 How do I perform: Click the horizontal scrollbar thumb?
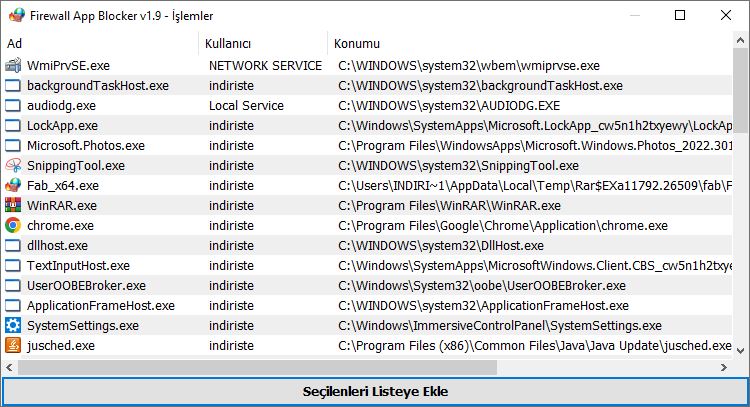pos(257,367)
